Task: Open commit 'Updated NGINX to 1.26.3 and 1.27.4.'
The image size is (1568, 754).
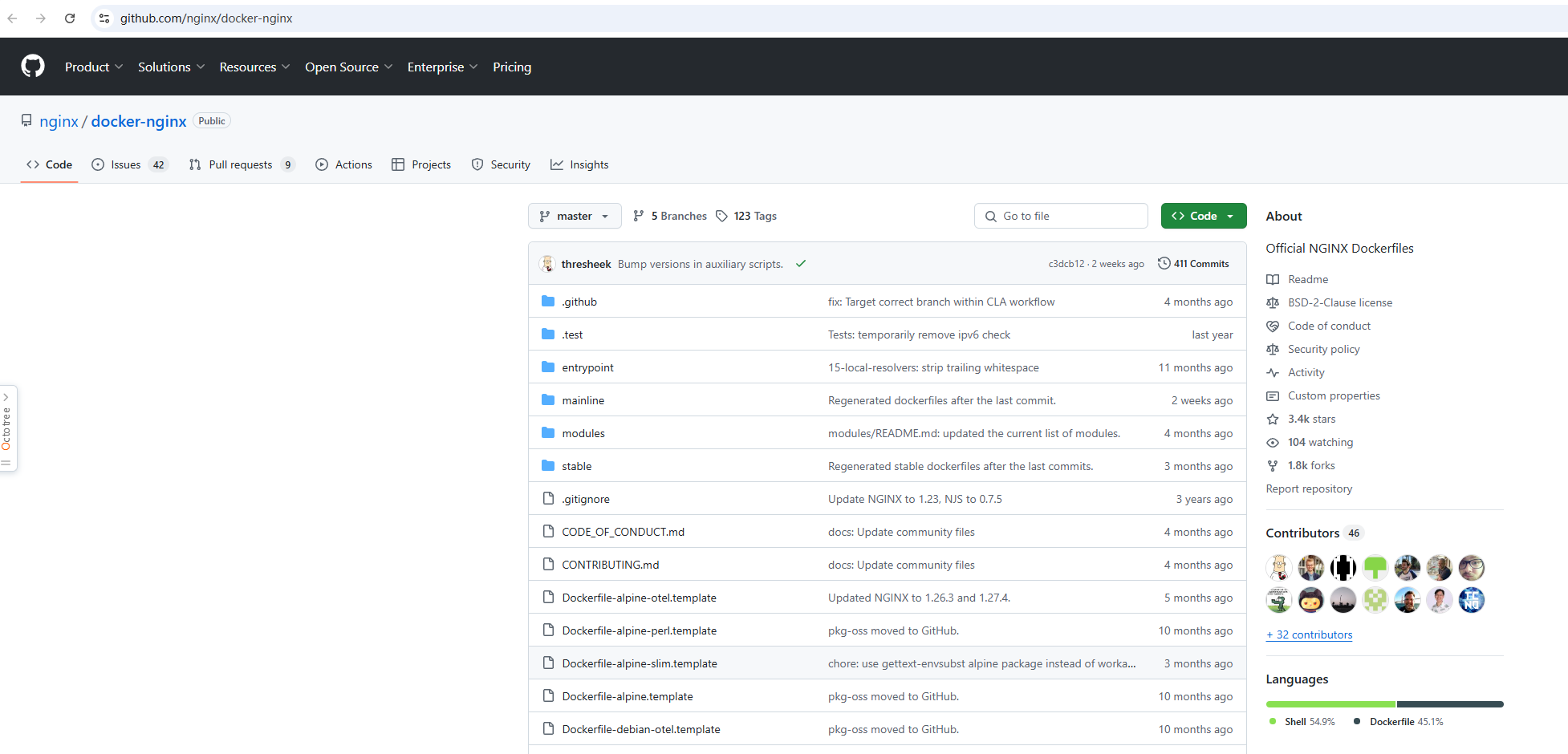Action: click(919, 598)
